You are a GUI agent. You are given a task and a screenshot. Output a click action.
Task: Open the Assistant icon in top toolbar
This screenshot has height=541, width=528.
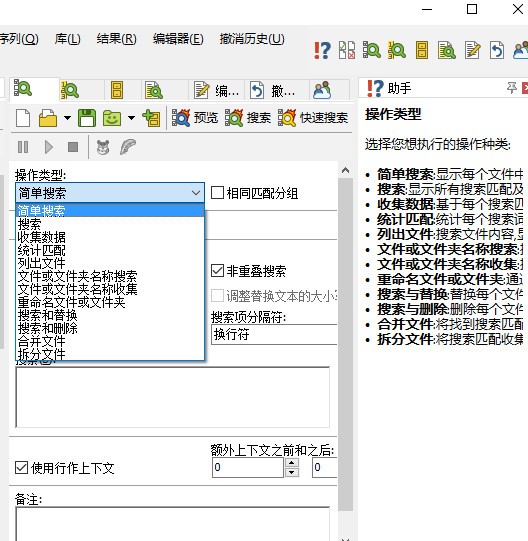[x=322, y=50]
